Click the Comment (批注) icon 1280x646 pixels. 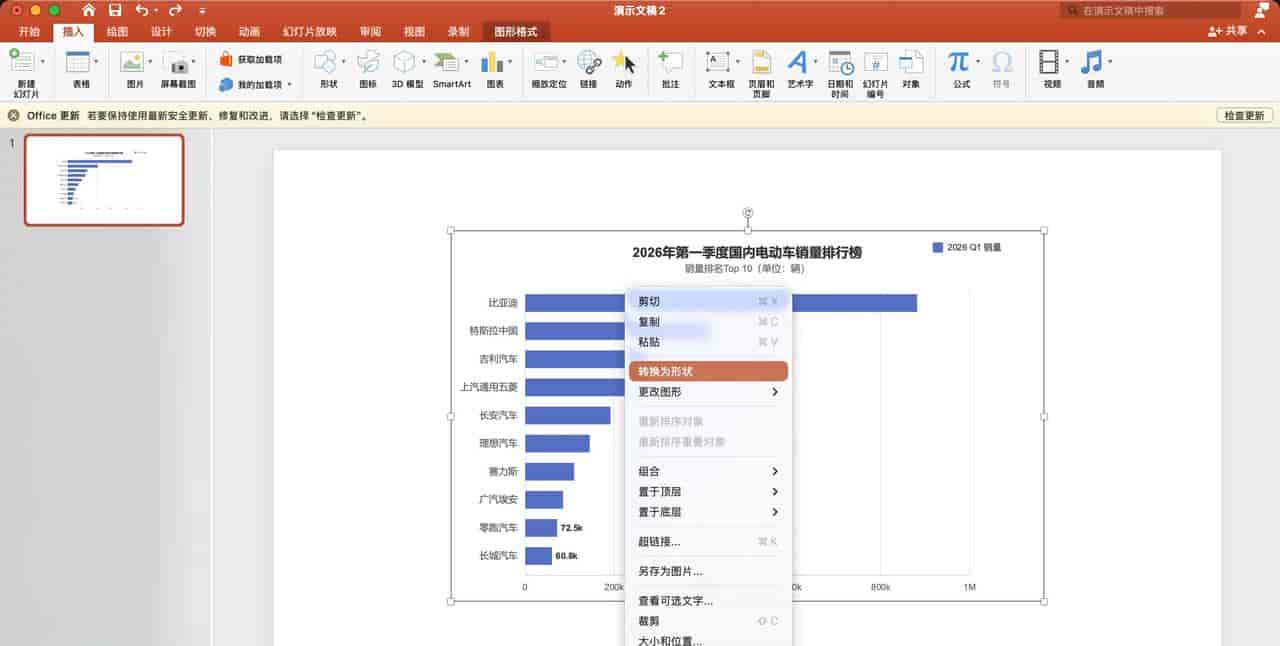(670, 62)
